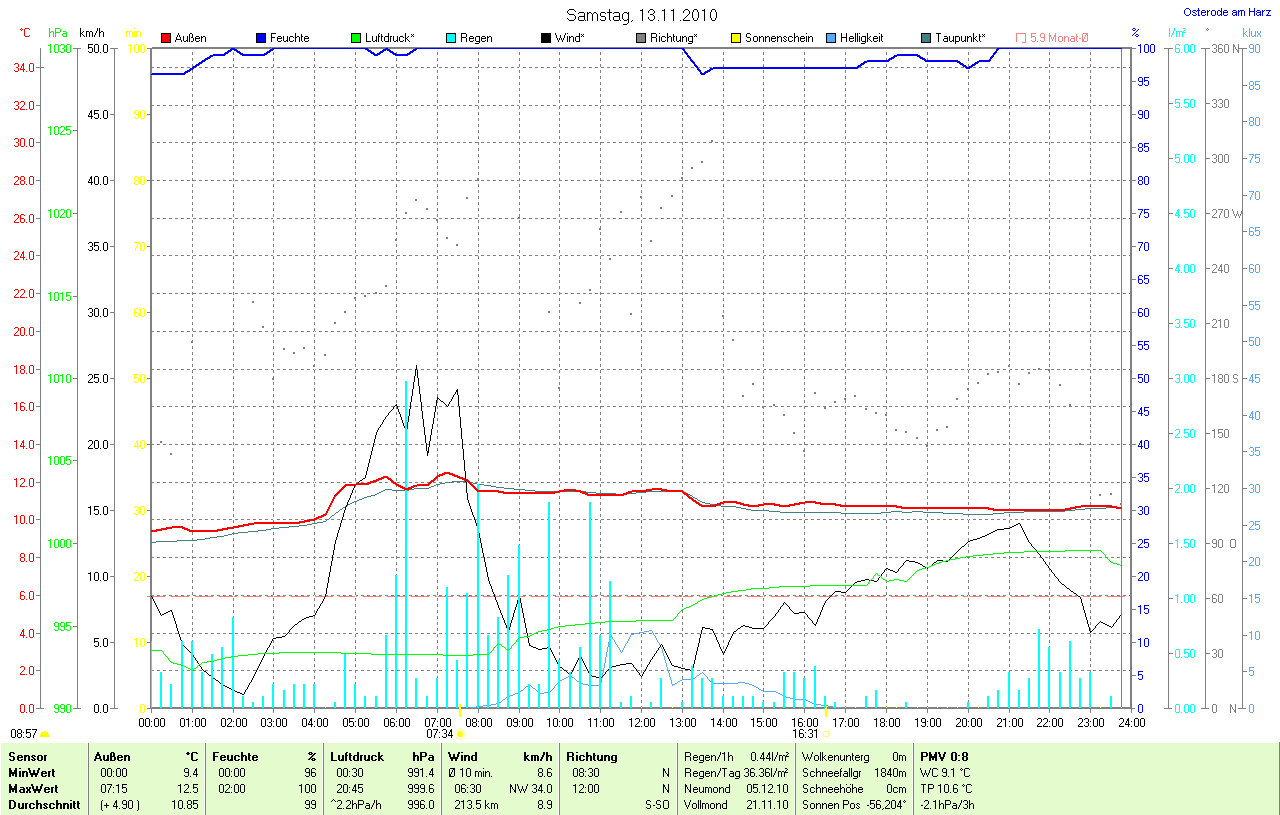This screenshot has width=1280, height=815.
Task: Click the dark teal Taupunkt legend square
Action: (x=926, y=38)
